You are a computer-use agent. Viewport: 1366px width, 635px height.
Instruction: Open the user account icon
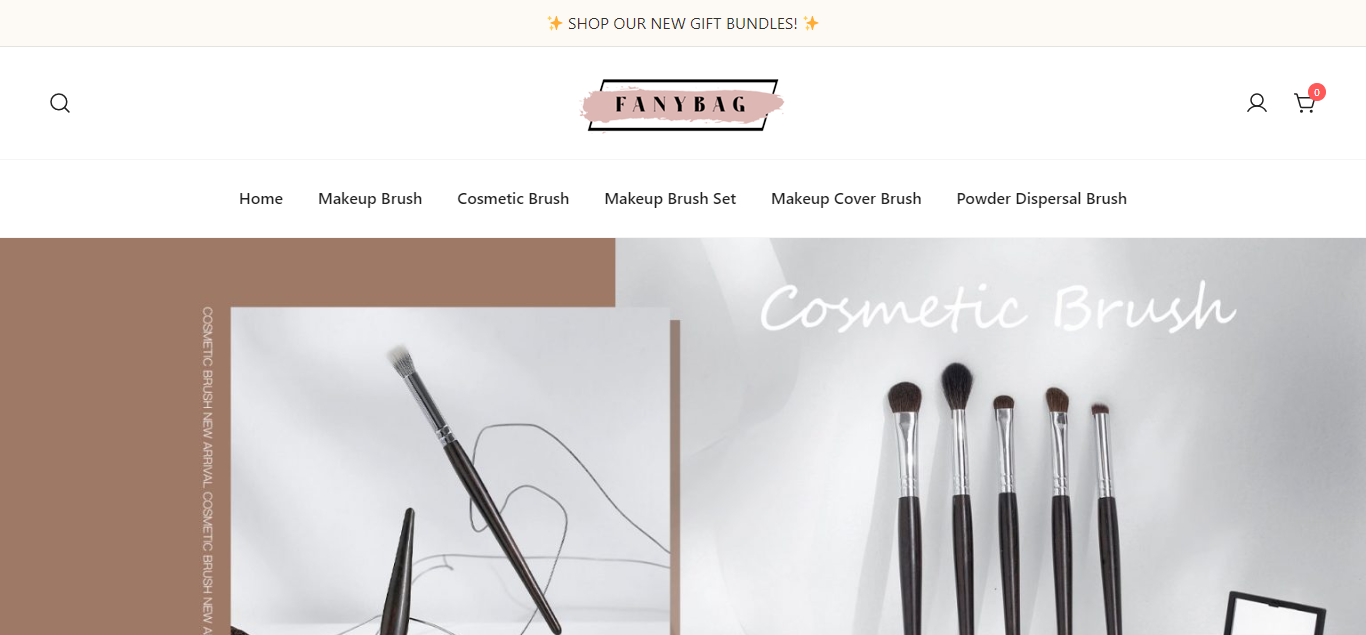pos(1257,103)
